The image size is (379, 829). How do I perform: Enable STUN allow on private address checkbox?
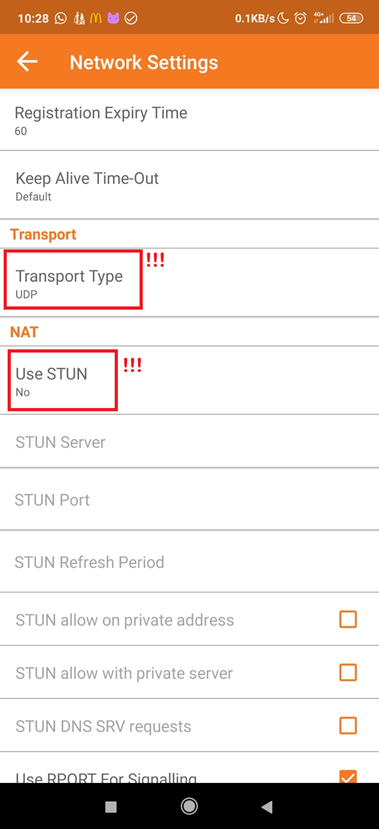[348, 619]
